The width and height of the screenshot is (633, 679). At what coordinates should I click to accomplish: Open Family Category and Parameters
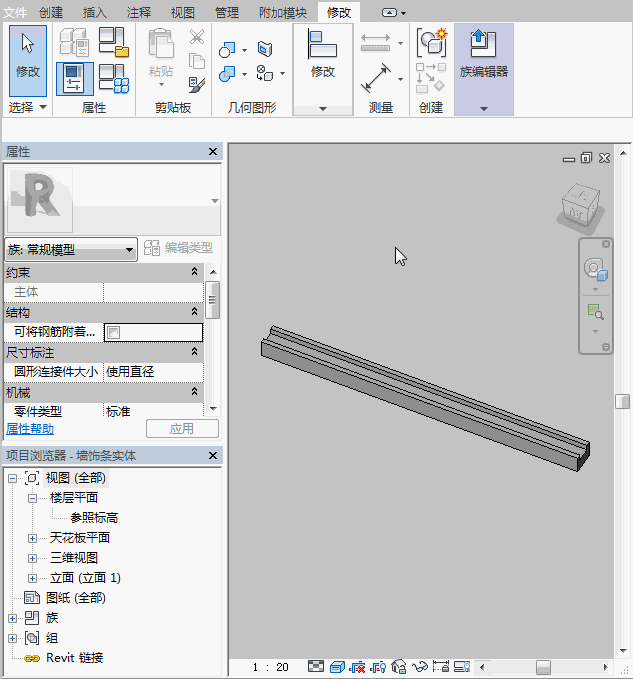pos(113,42)
